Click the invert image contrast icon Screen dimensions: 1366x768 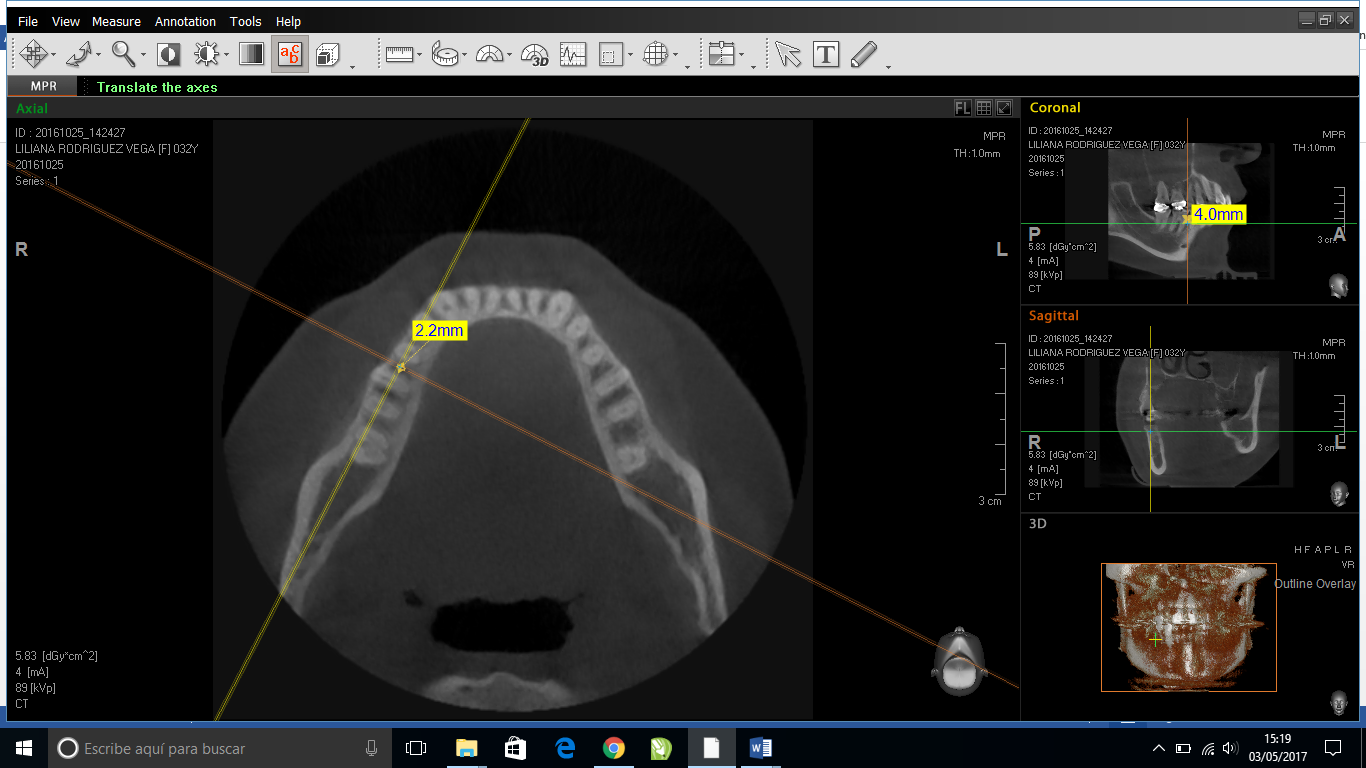[x=168, y=54]
